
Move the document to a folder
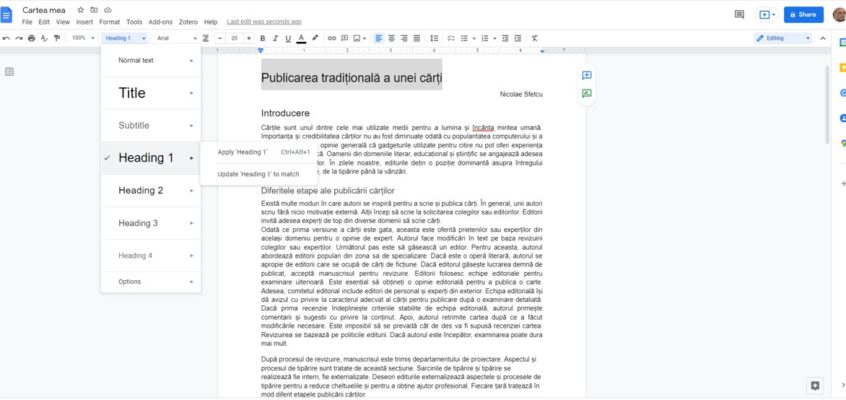pos(94,10)
